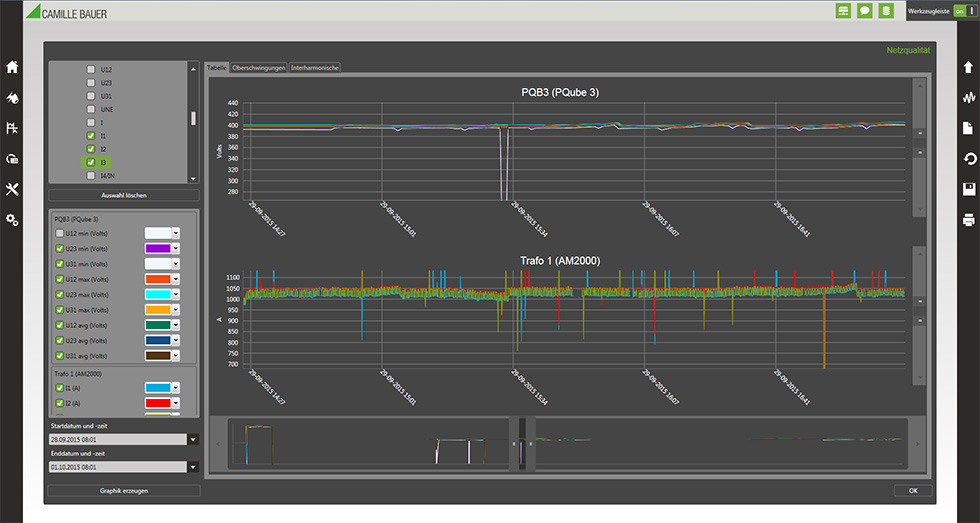980x523 pixels.
Task: Click the green network devices icon
Action: [843, 11]
